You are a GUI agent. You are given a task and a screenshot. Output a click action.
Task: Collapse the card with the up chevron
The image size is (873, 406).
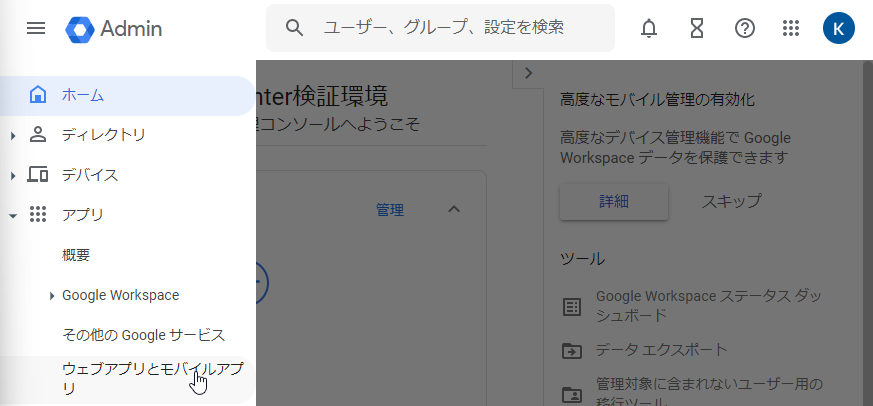[454, 209]
